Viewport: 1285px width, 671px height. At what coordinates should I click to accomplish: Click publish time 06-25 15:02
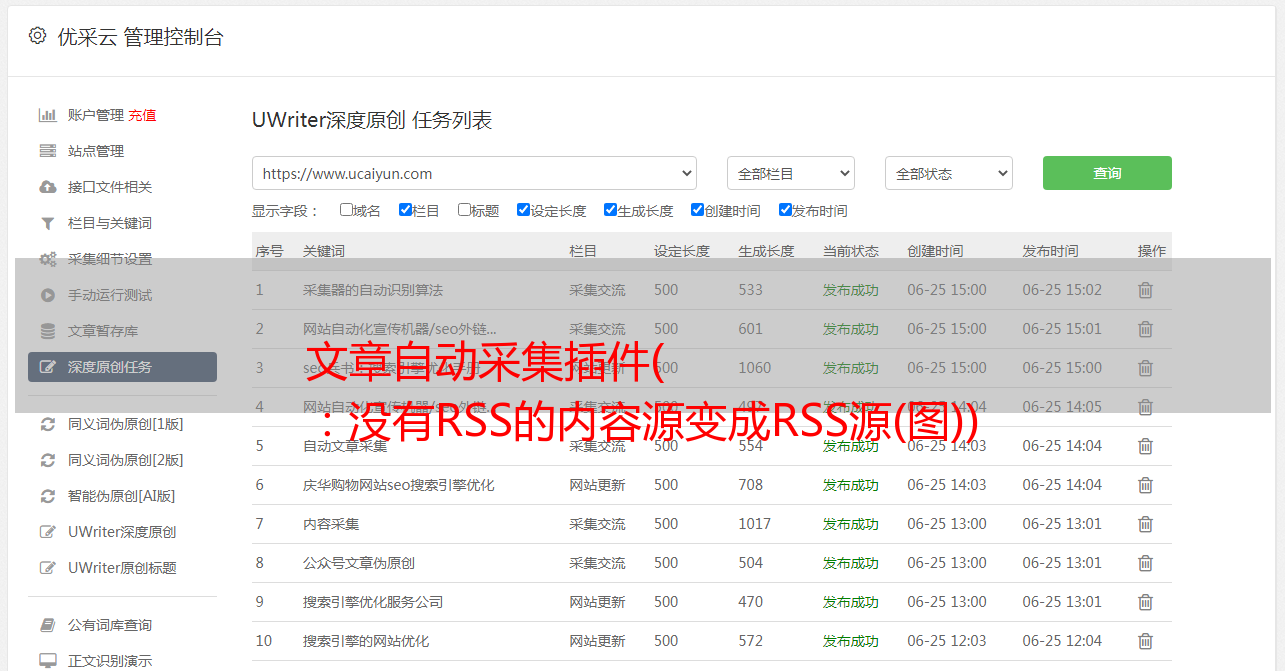click(x=1062, y=290)
